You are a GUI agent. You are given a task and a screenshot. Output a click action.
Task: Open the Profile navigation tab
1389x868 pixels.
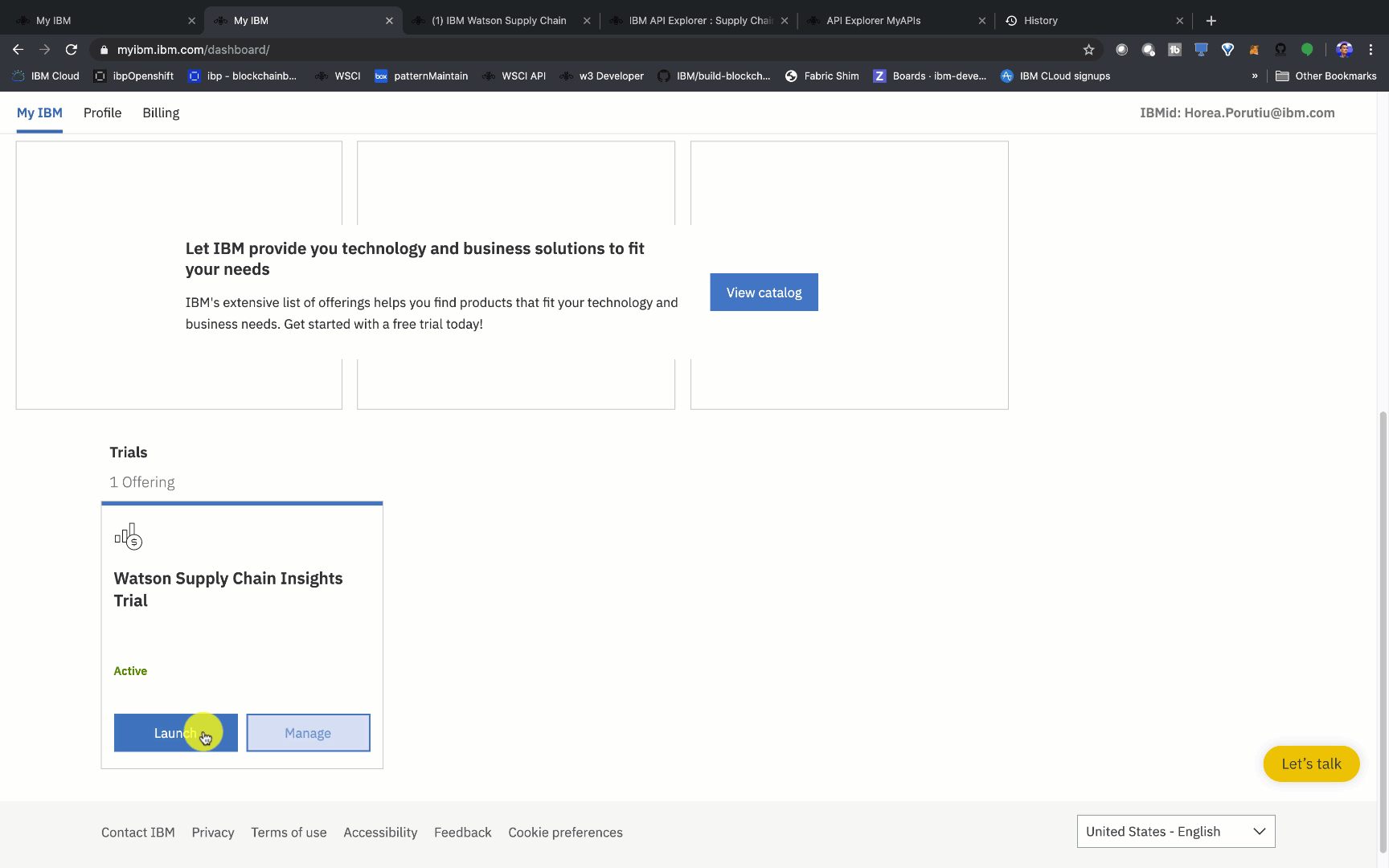(x=103, y=113)
